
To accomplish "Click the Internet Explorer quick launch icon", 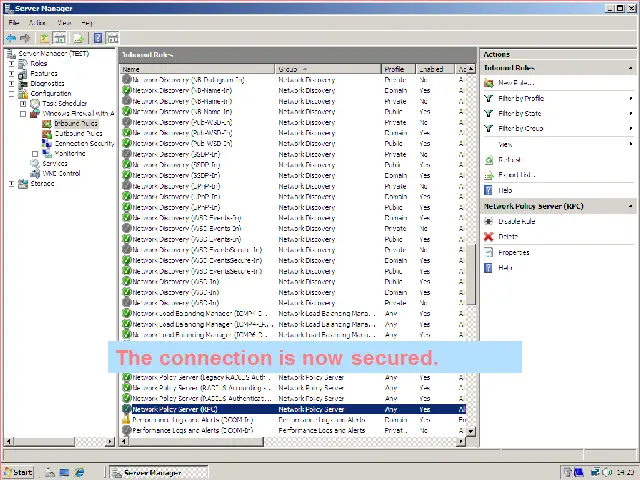I will [x=79, y=472].
